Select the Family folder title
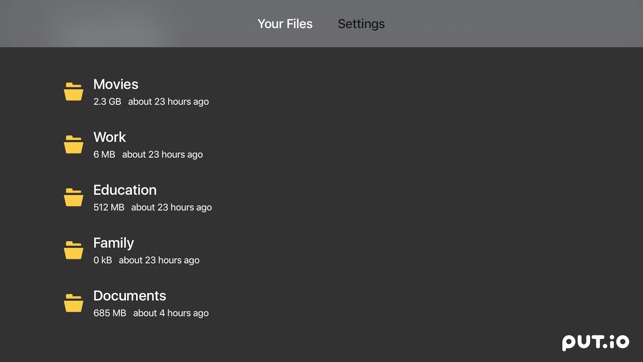Screen dimensions: 643x362 [x=114, y=244]
